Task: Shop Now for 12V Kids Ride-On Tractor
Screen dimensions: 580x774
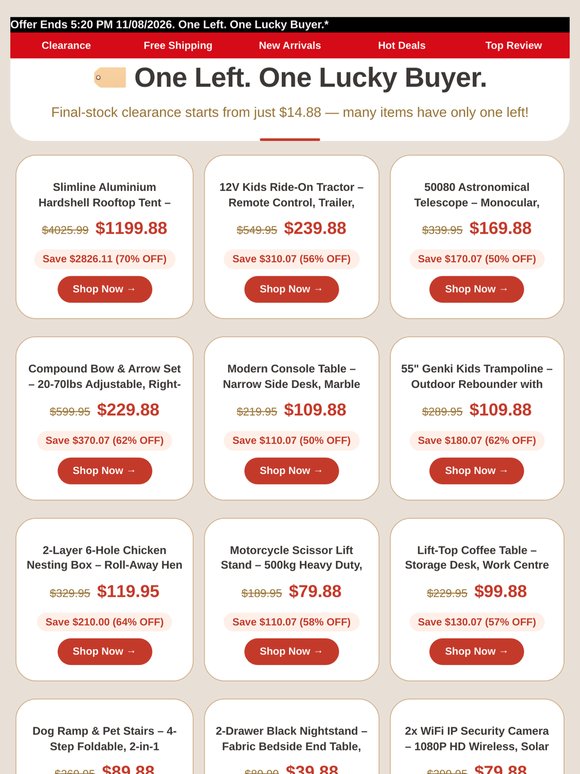Action: [x=292, y=289]
